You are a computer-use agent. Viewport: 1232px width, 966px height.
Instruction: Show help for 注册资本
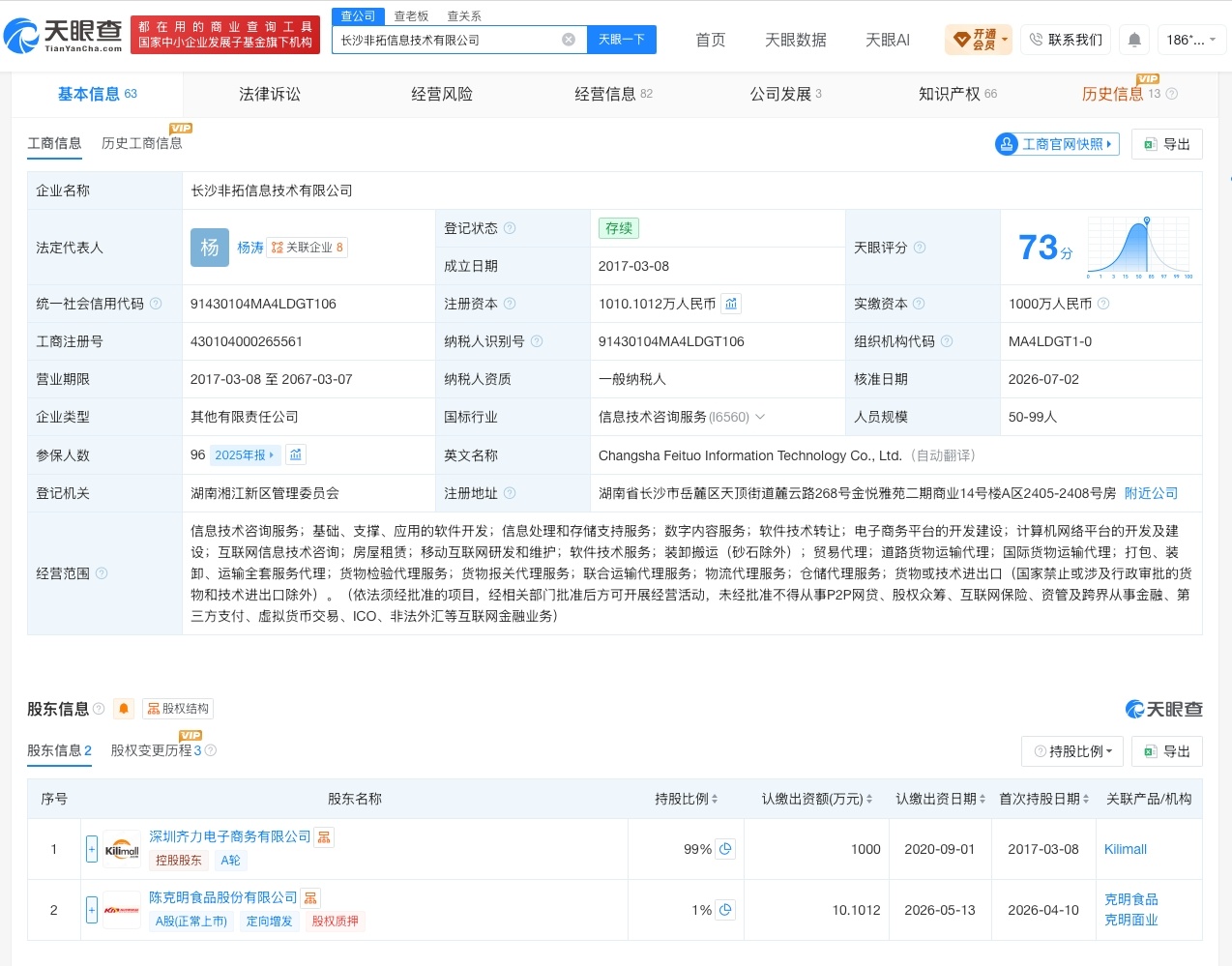point(510,304)
